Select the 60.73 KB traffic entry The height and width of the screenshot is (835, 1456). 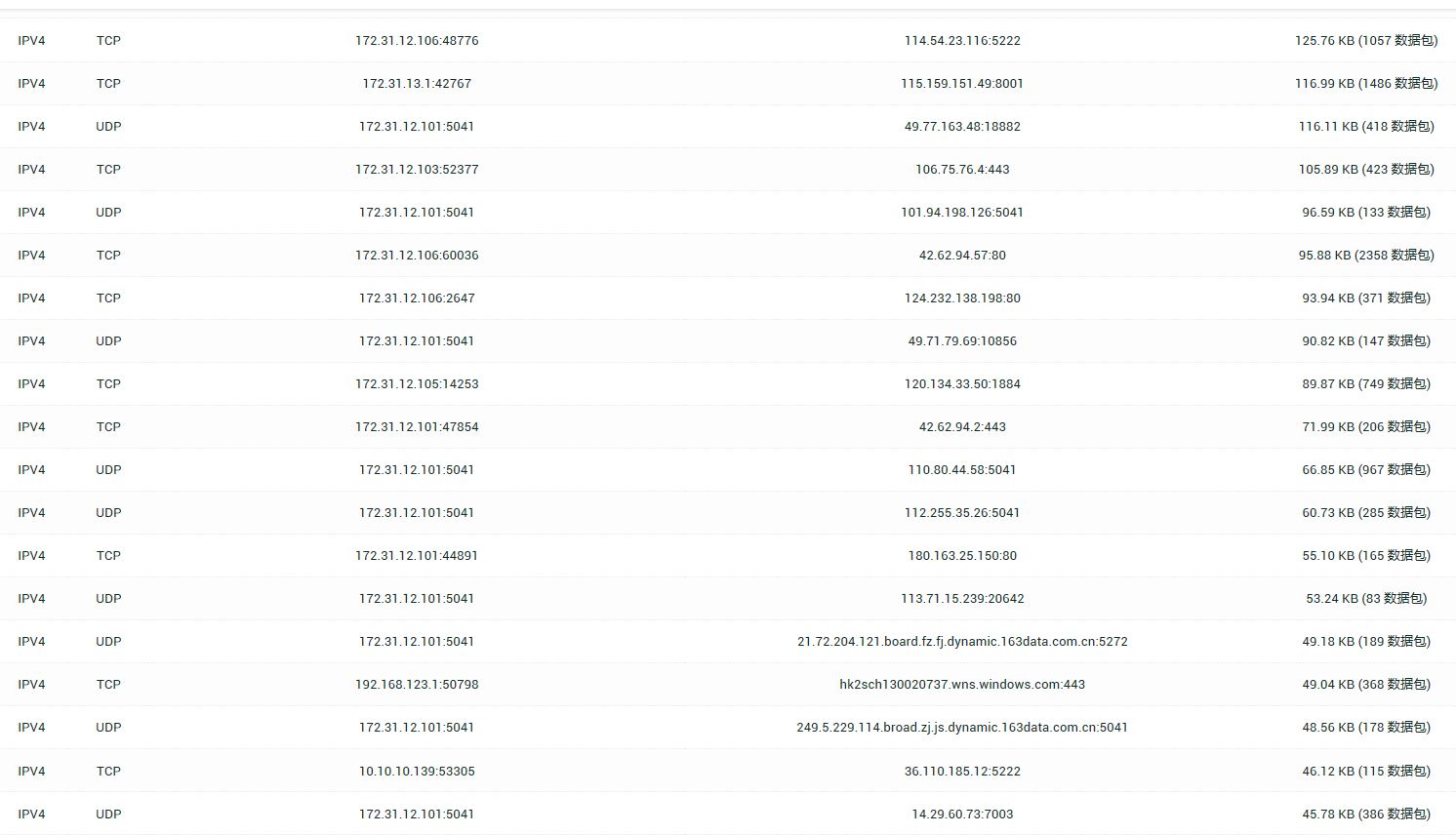[x=1365, y=513]
